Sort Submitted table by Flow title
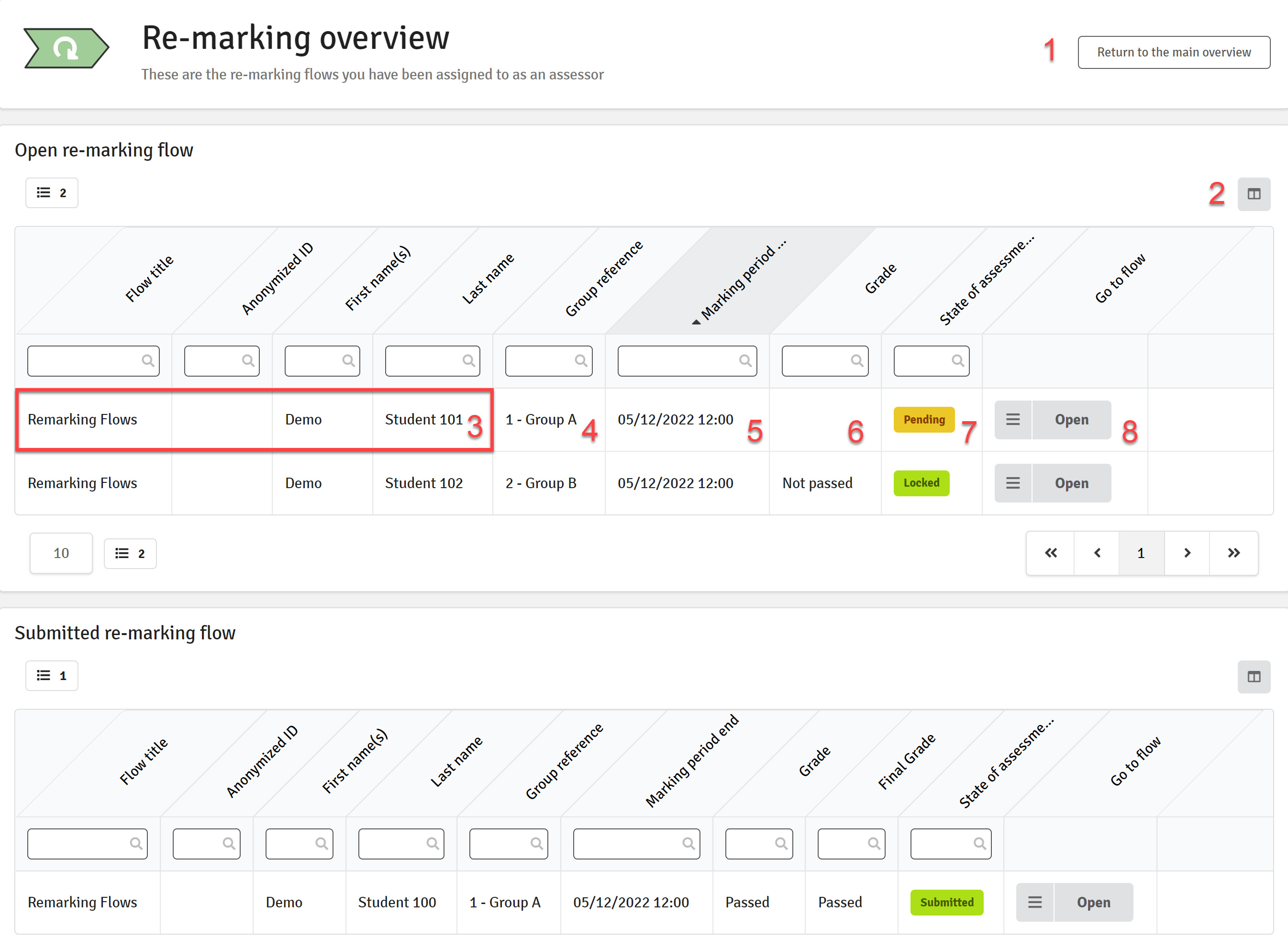The image size is (1288, 938). click(x=143, y=762)
